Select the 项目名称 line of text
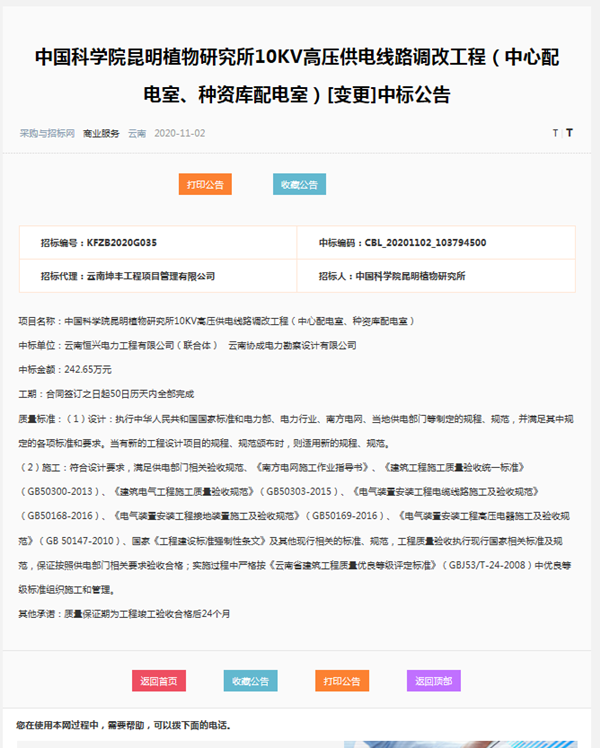This screenshot has height=748, width=600. (217, 321)
